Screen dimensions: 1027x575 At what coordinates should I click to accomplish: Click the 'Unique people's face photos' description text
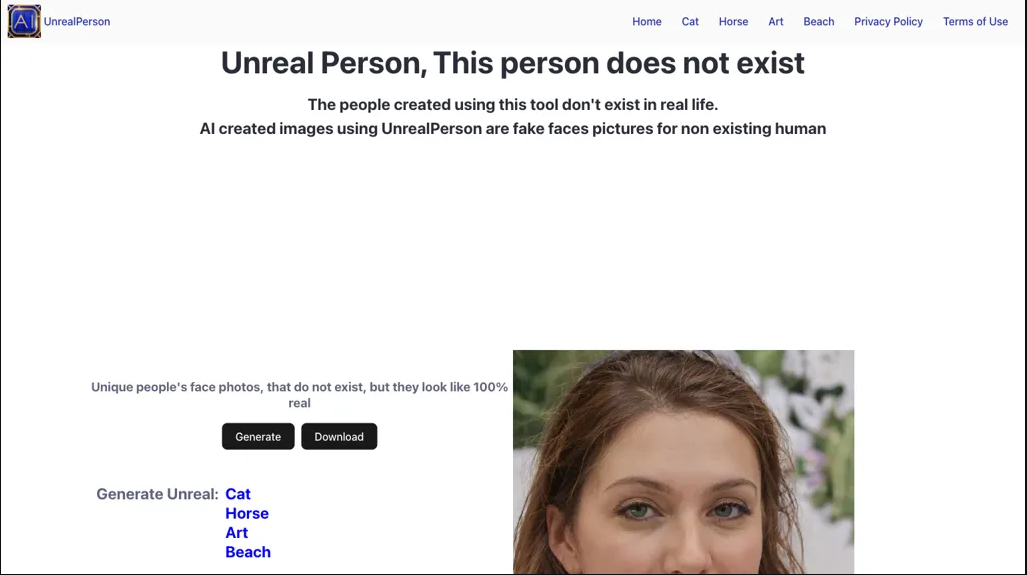coord(299,394)
